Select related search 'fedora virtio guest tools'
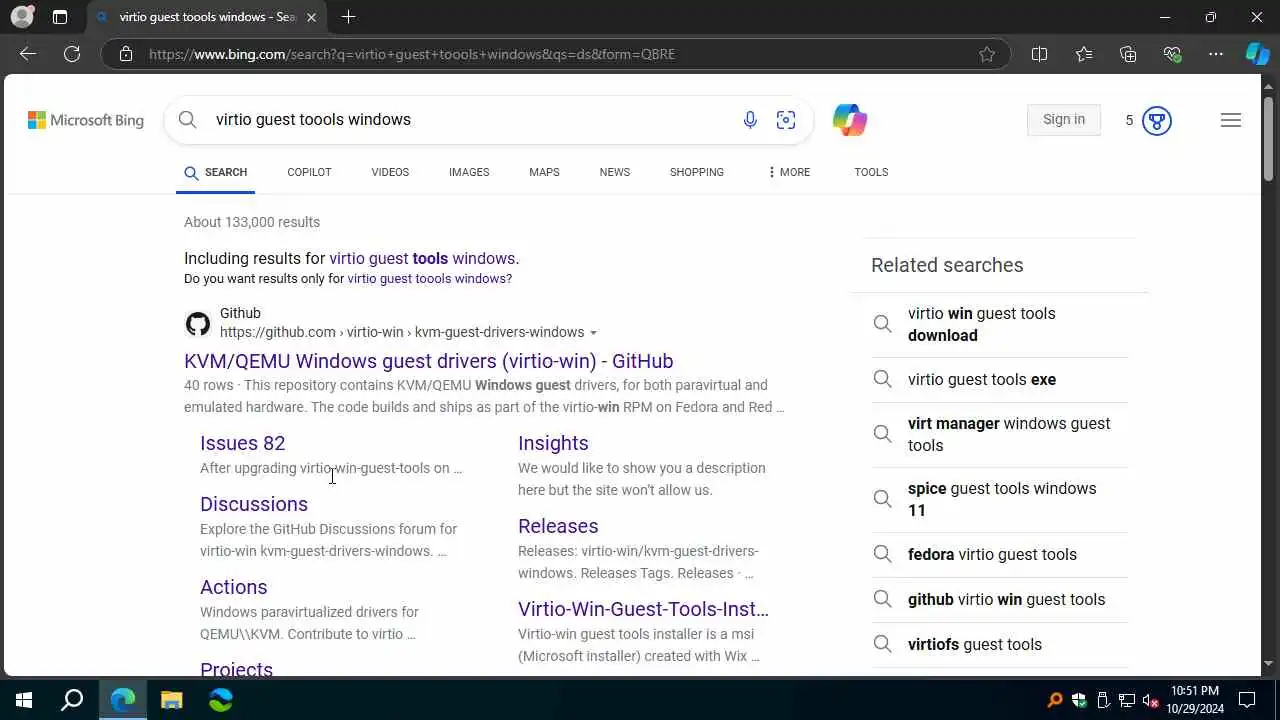The image size is (1280, 720). tap(998, 554)
